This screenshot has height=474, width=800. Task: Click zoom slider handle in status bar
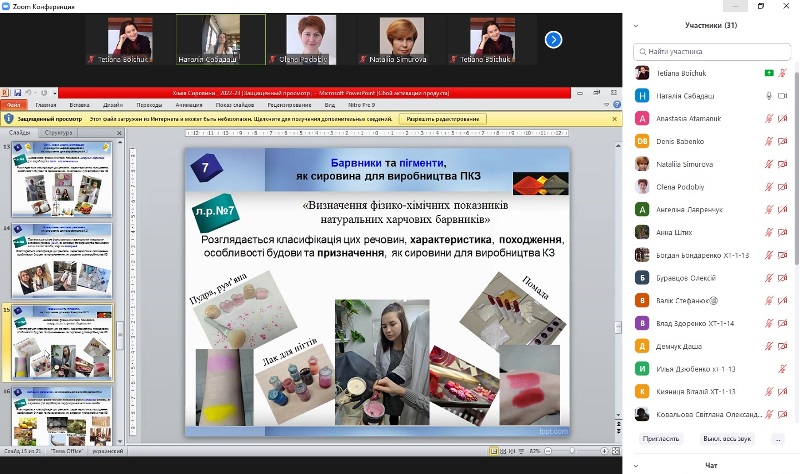[x=572, y=451]
